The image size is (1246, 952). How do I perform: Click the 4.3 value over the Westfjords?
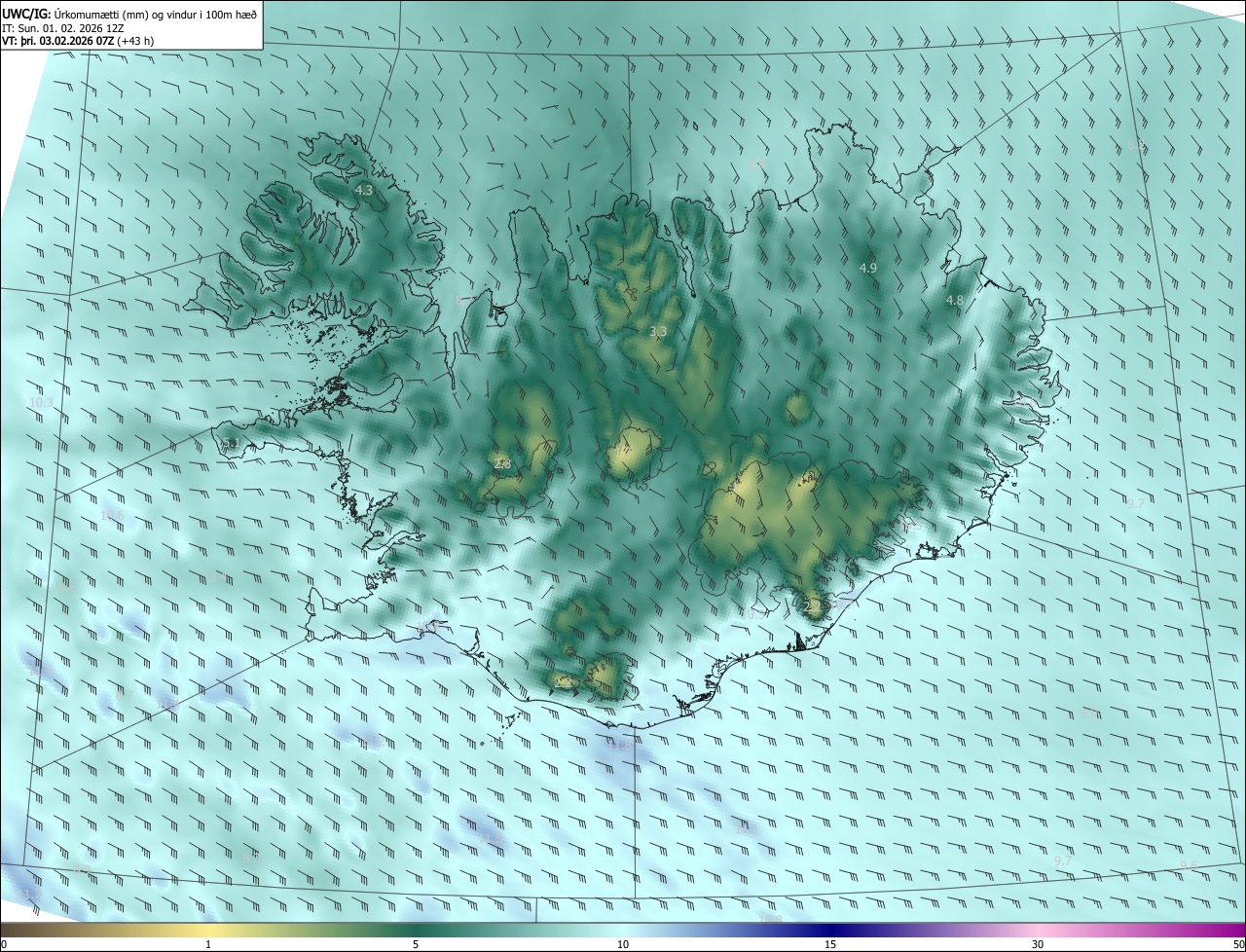tap(364, 191)
